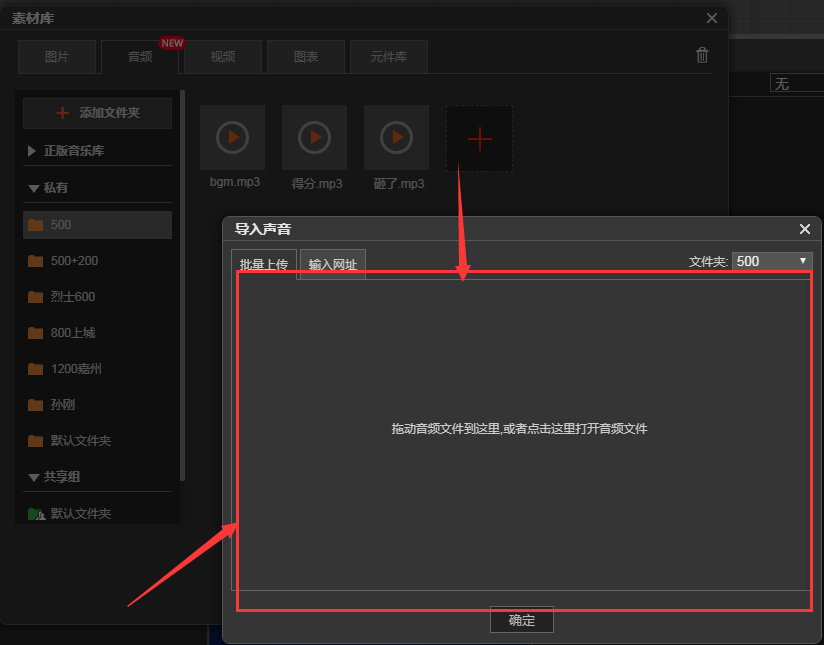The width and height of the screenshot is (824, 645).
Task: Click the shared green 默认文件夹 icon
Action: (36, 514)
